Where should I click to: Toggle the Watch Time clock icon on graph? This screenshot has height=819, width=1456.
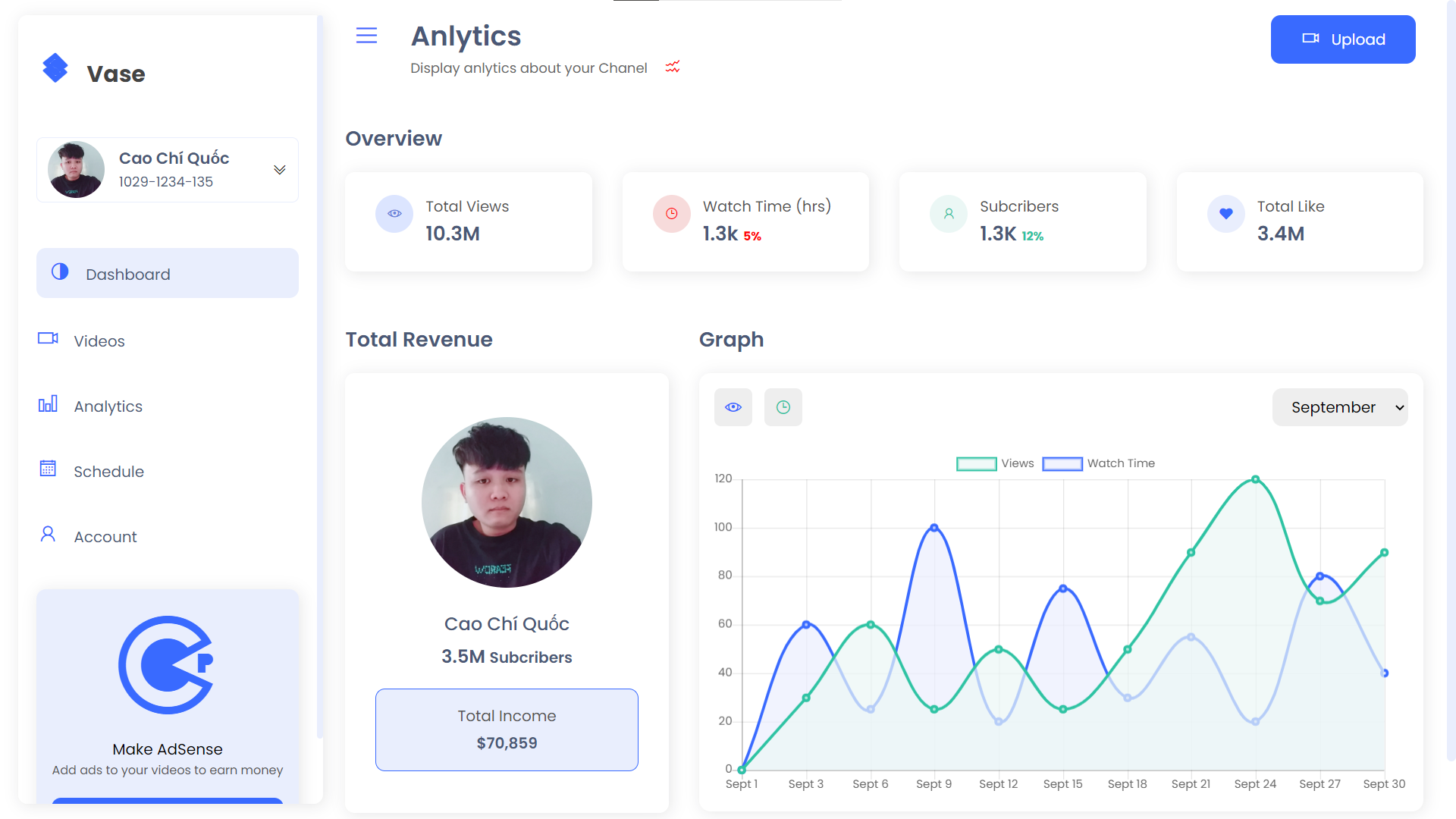783,406
